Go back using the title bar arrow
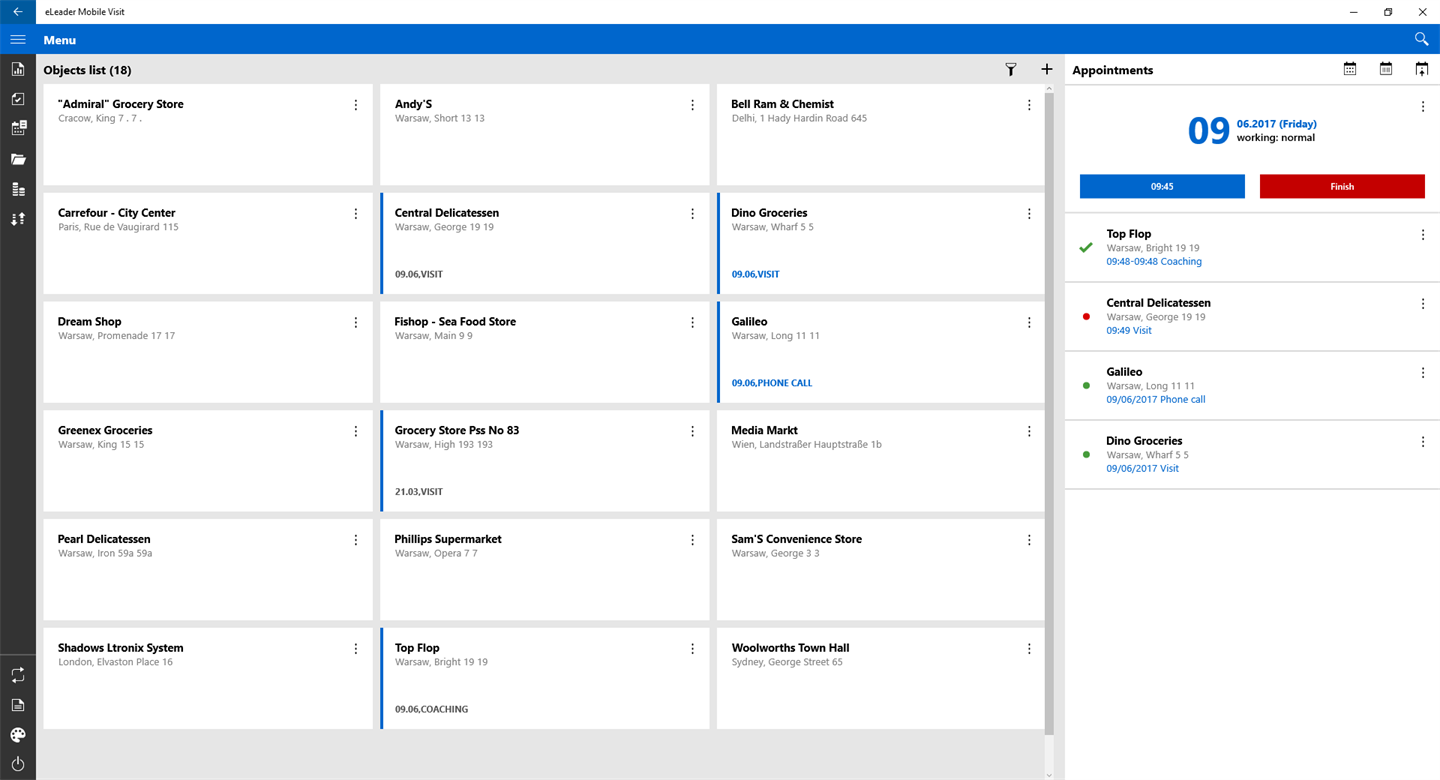1440x780 pixels. coord(18,12)
